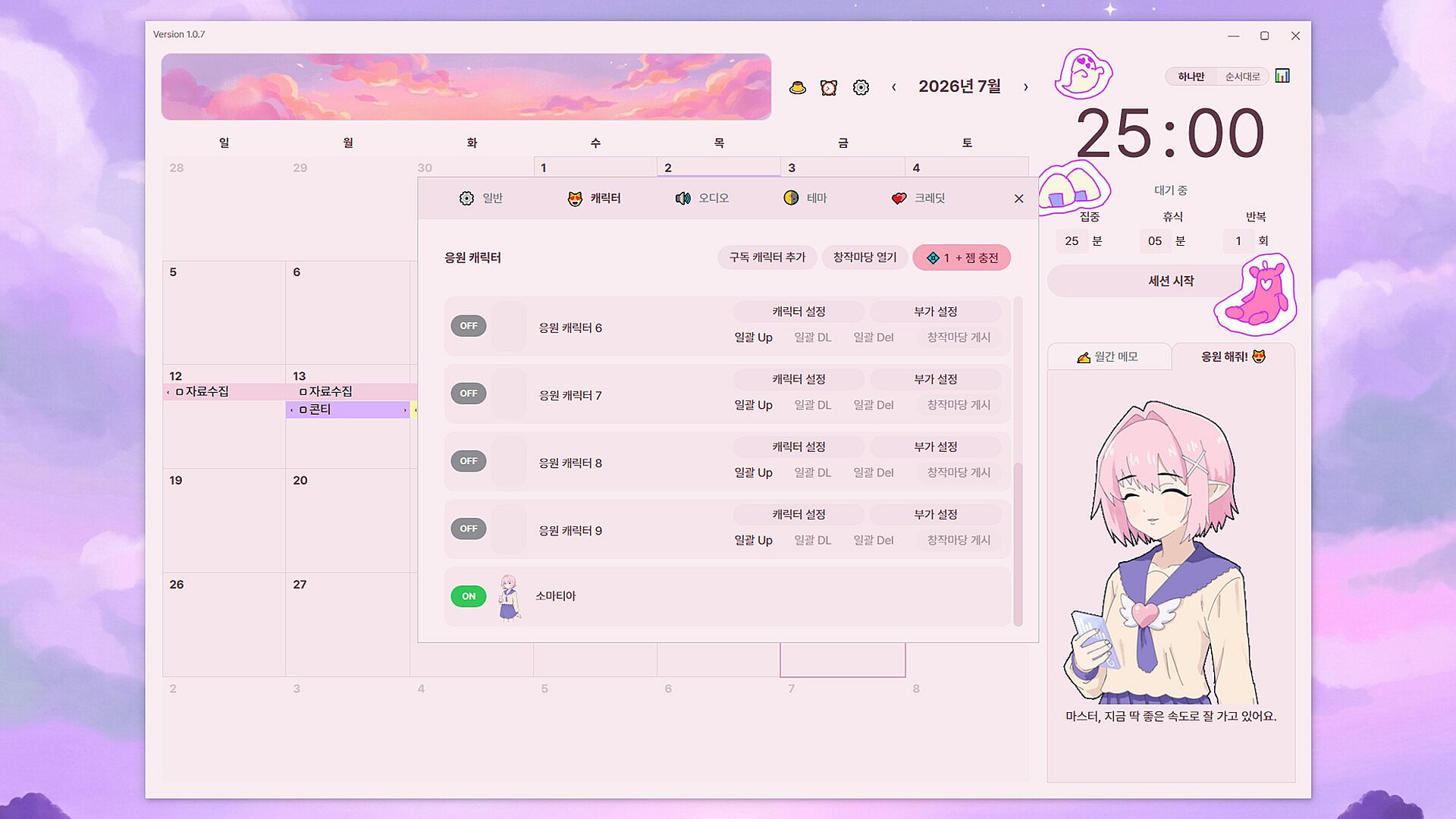
Task: Click 일괄 Up for 응원 캐릭터 7
Action: [x=753, y=405]
